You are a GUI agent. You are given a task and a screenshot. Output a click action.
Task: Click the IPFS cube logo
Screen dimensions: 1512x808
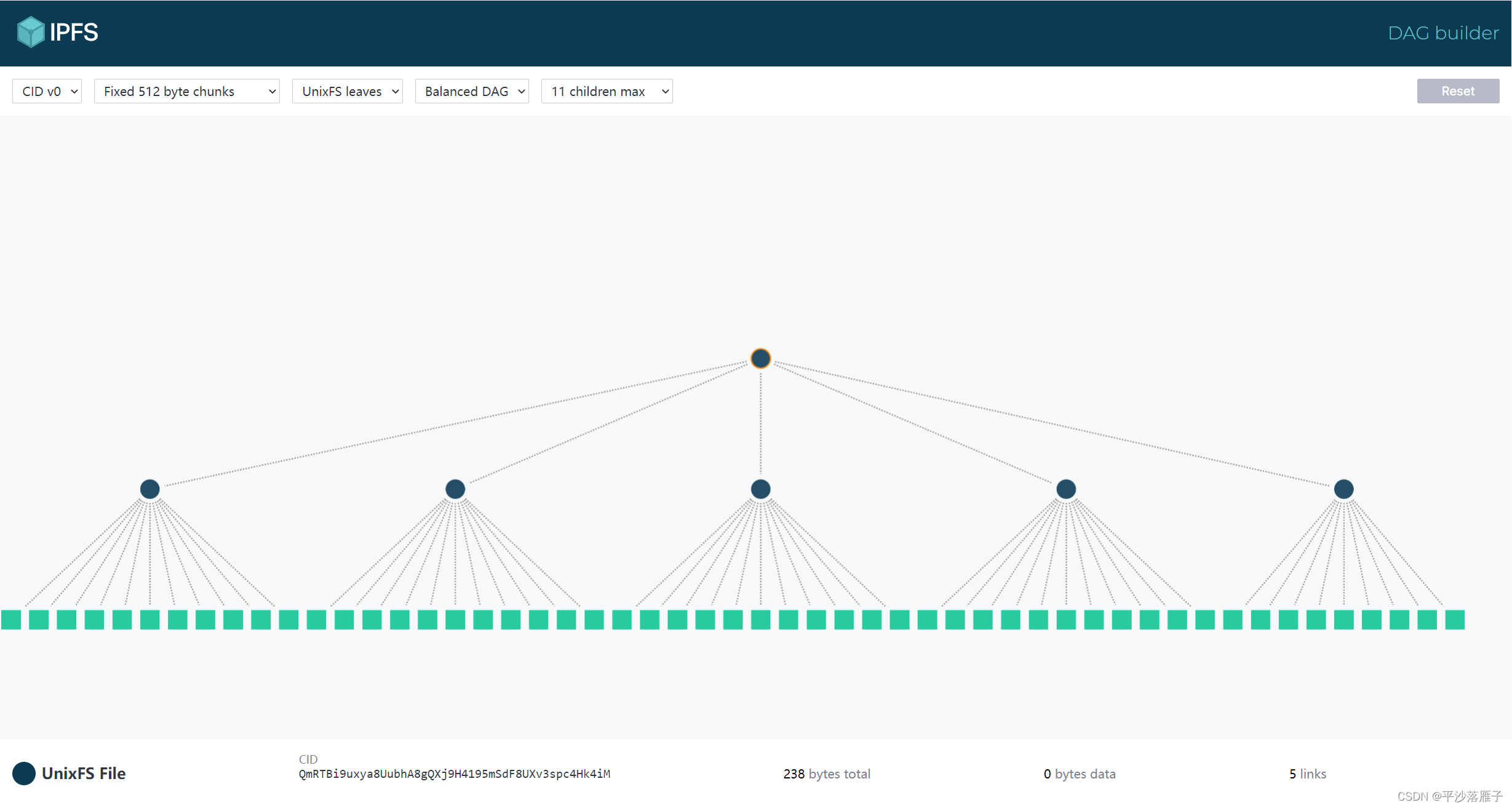tap(30, 32)
